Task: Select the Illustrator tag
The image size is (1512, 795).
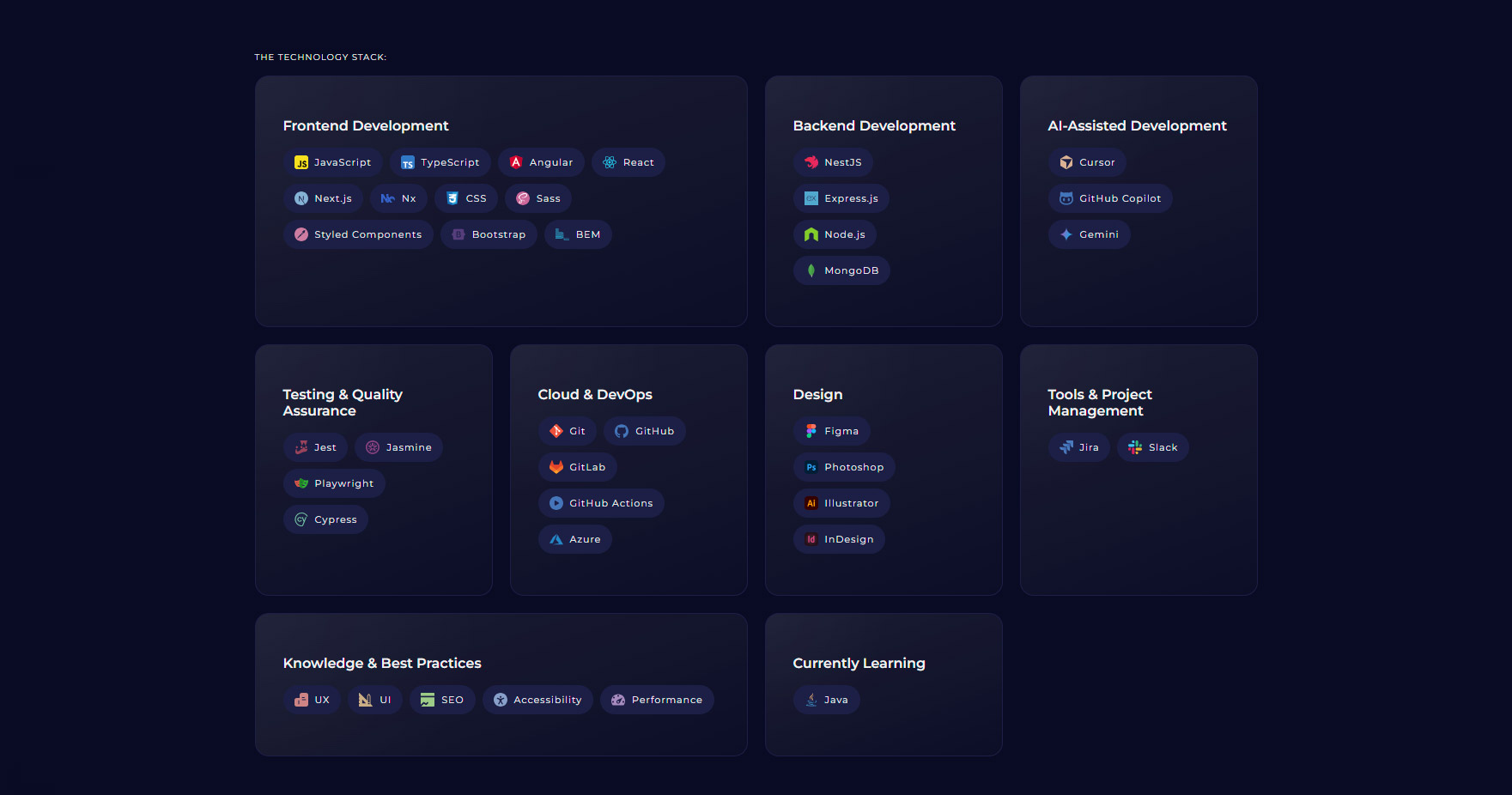Action: pos(841,503)
